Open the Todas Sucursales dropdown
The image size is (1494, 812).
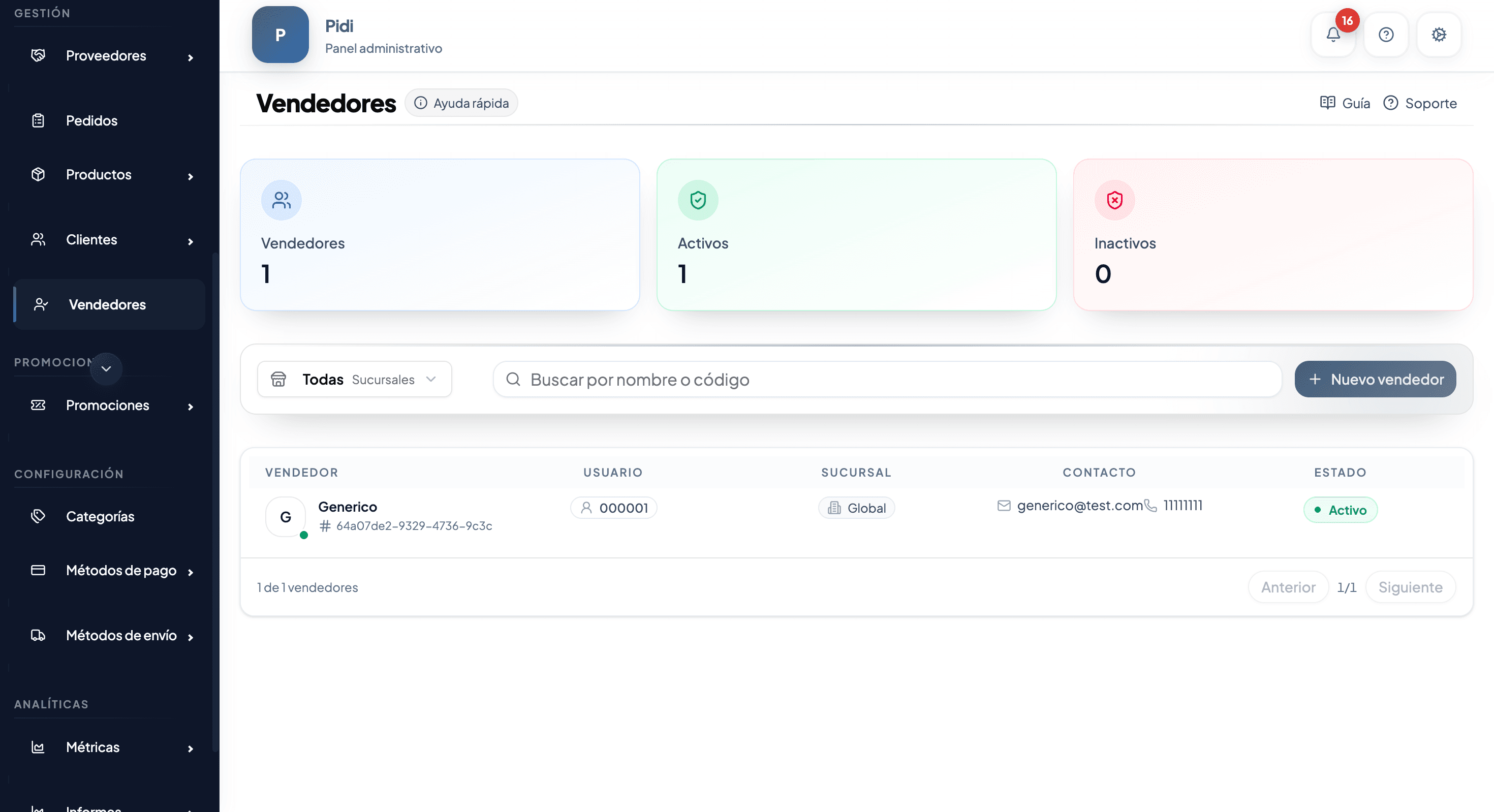pos(354,379)
